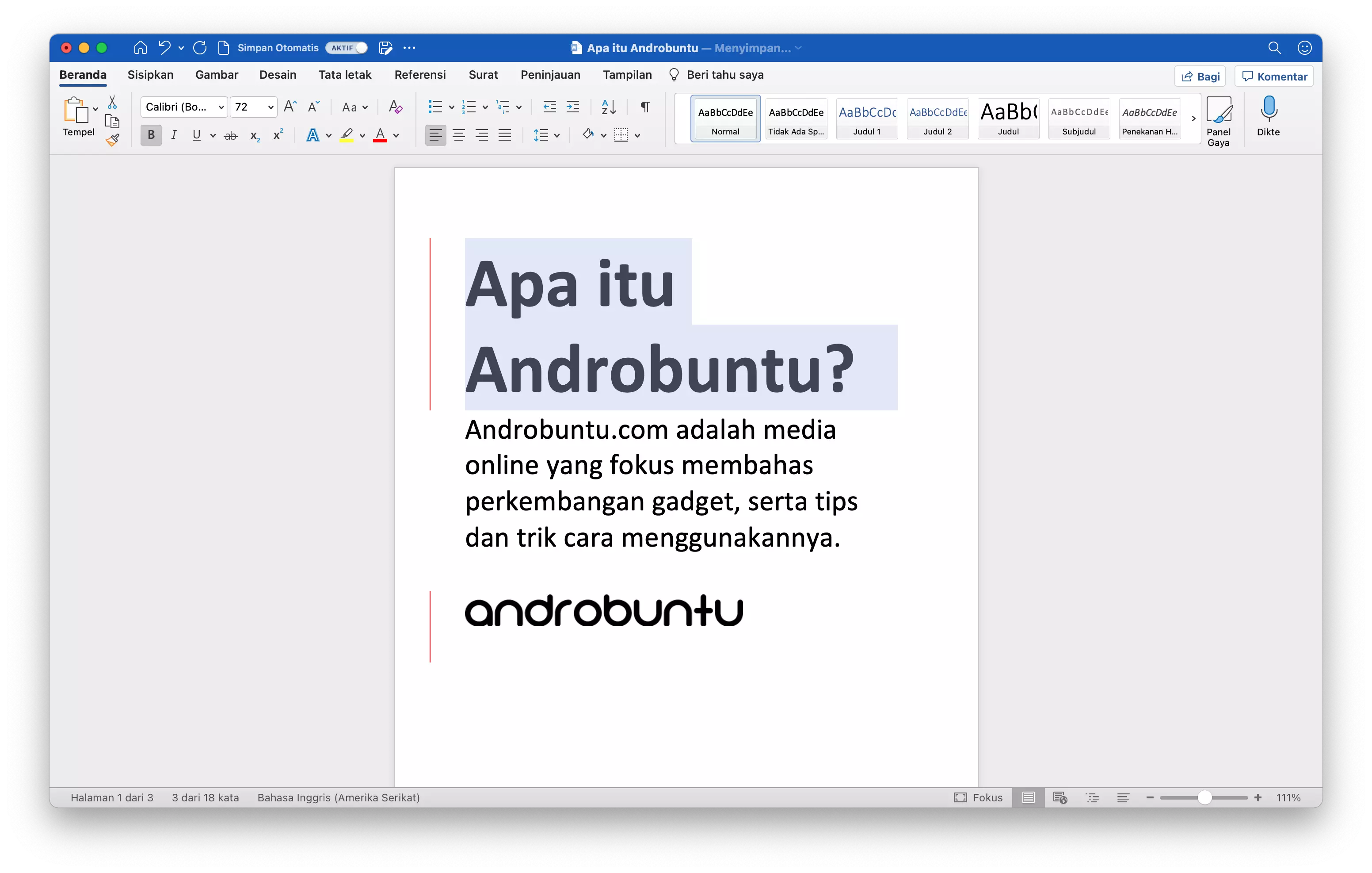Click Bahasa Inggris language in status bar
Screen dimensions: 1372x873
pos(339,798)
